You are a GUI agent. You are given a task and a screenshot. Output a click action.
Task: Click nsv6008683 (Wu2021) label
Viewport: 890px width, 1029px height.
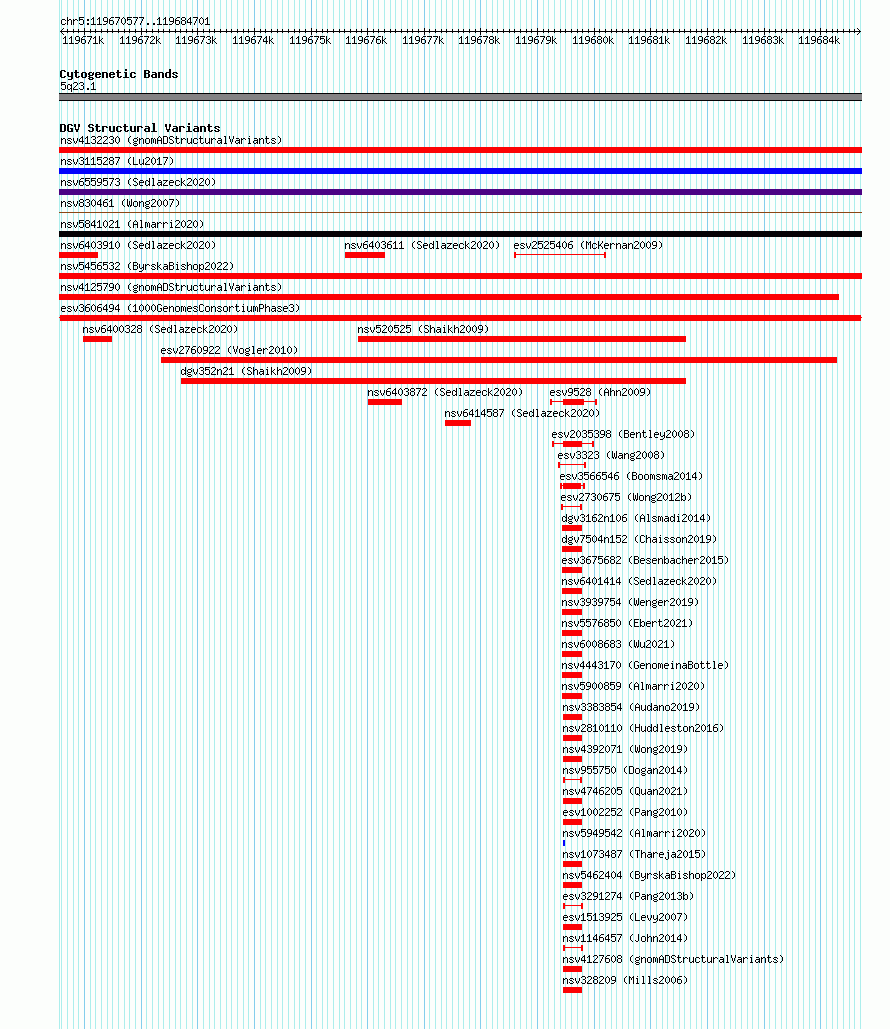[x=618, y=644]
